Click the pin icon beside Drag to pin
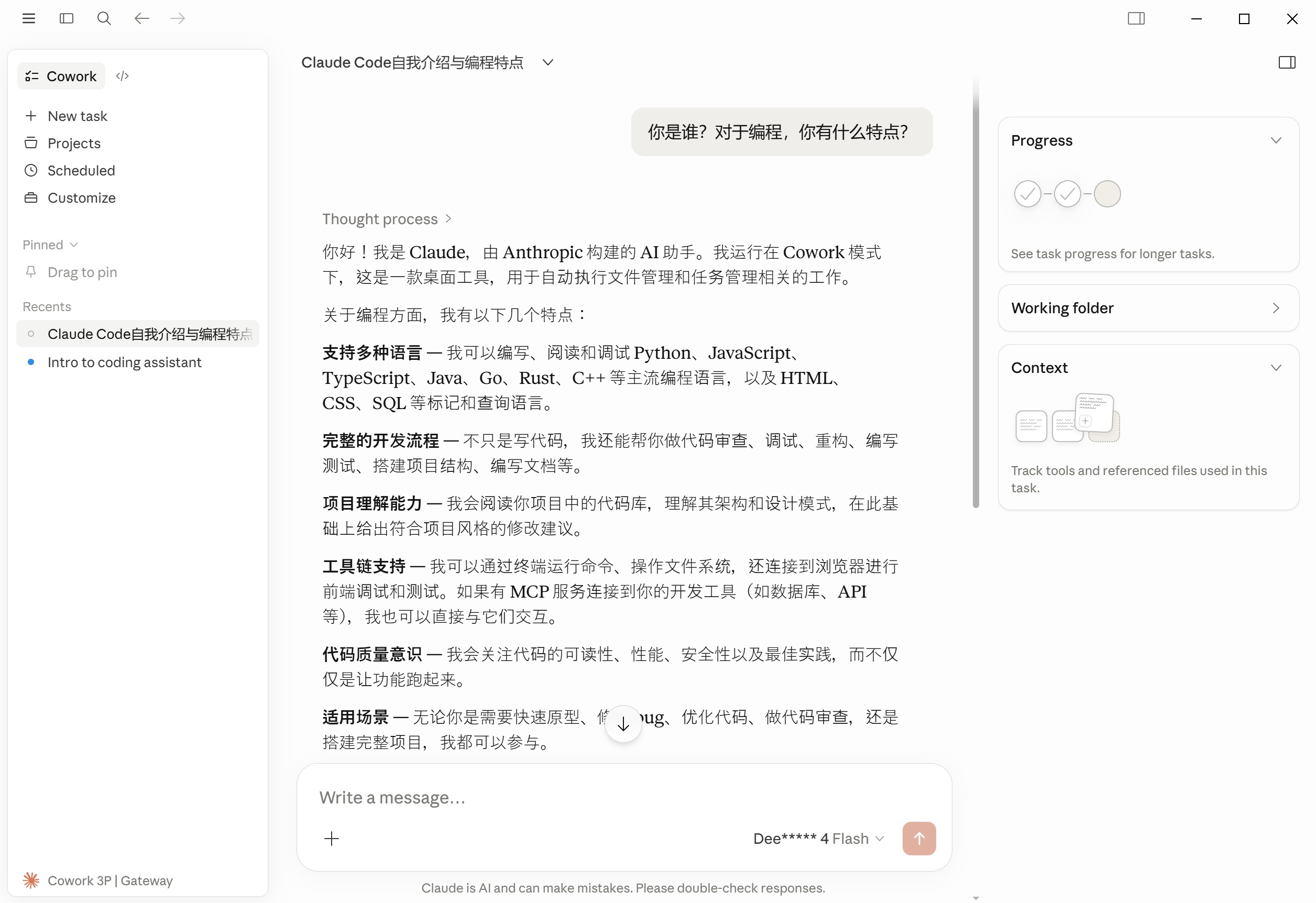The height and width of the screenshot is (903, 1316). 31,272
